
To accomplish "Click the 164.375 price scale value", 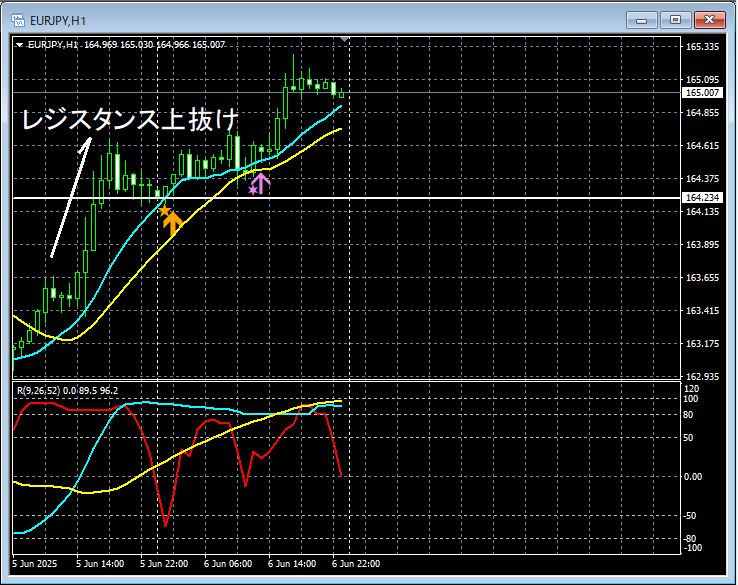I will pos(702,179).
